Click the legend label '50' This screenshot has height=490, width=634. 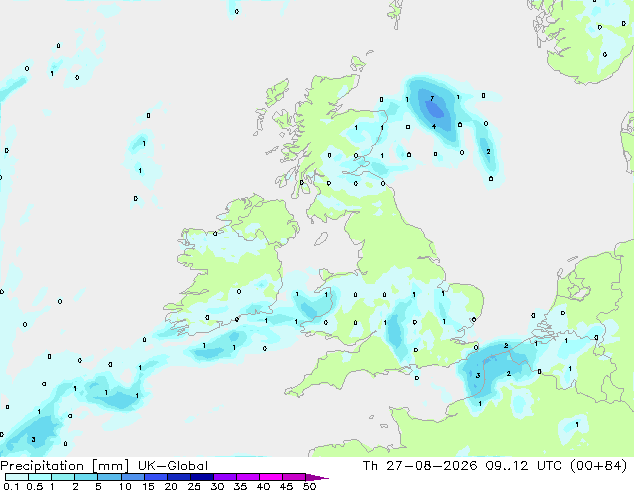309,486
